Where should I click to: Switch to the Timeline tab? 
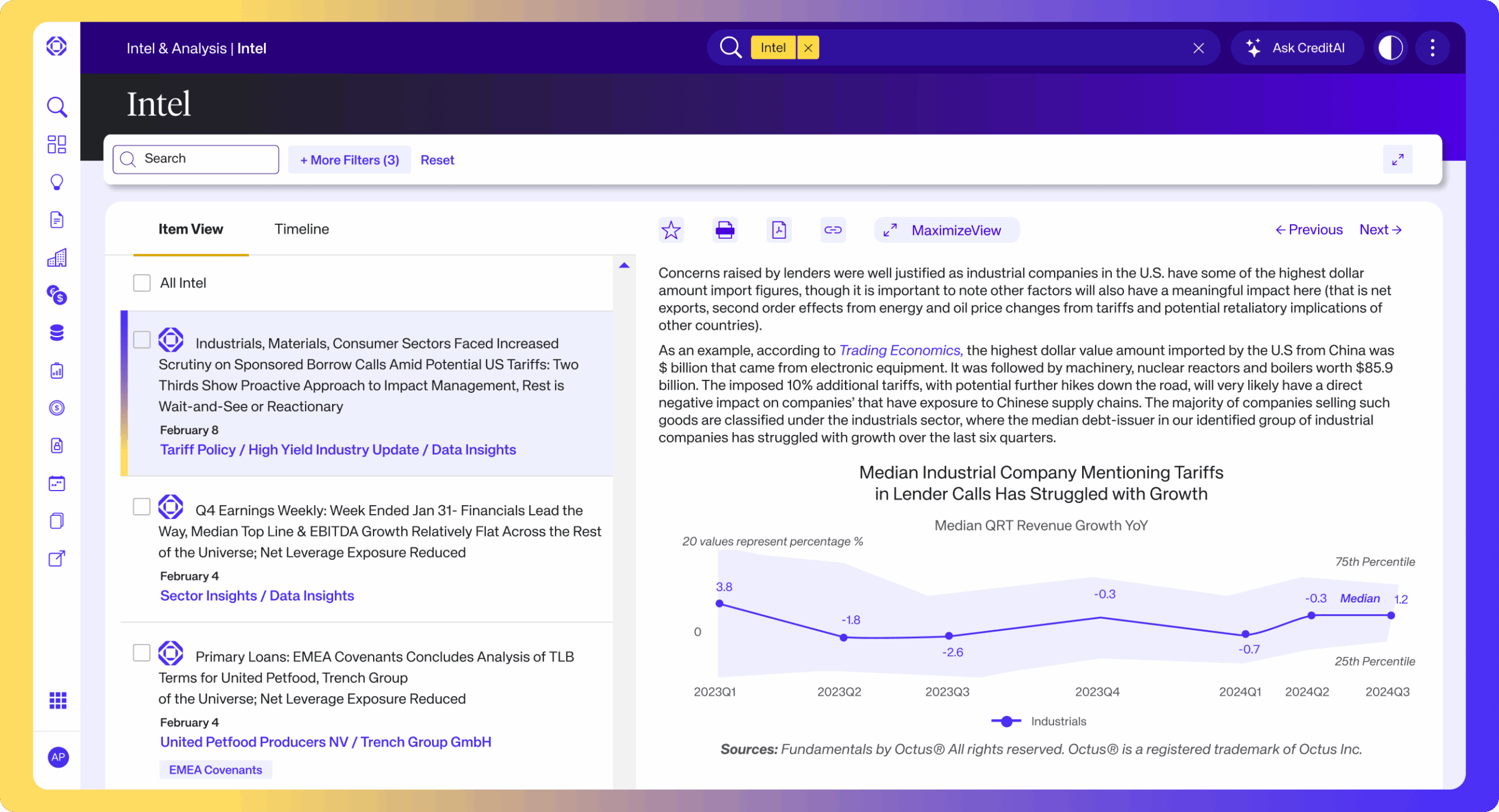302,229
